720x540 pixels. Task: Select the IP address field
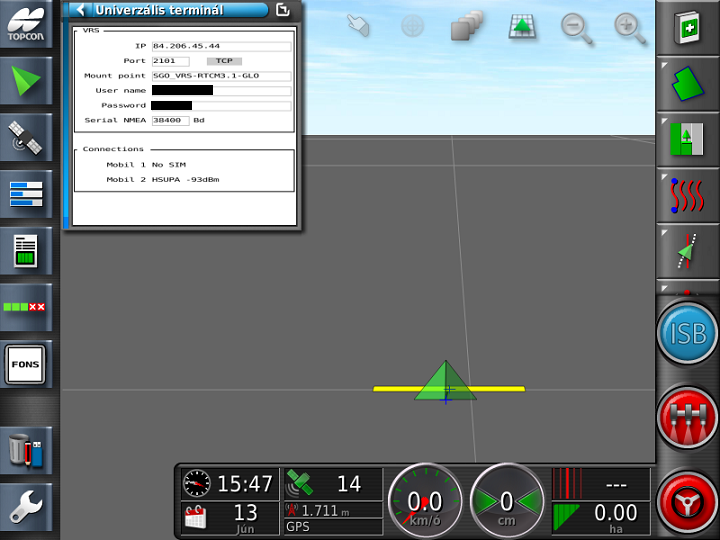pyautogui.click(x=221, y=46)
